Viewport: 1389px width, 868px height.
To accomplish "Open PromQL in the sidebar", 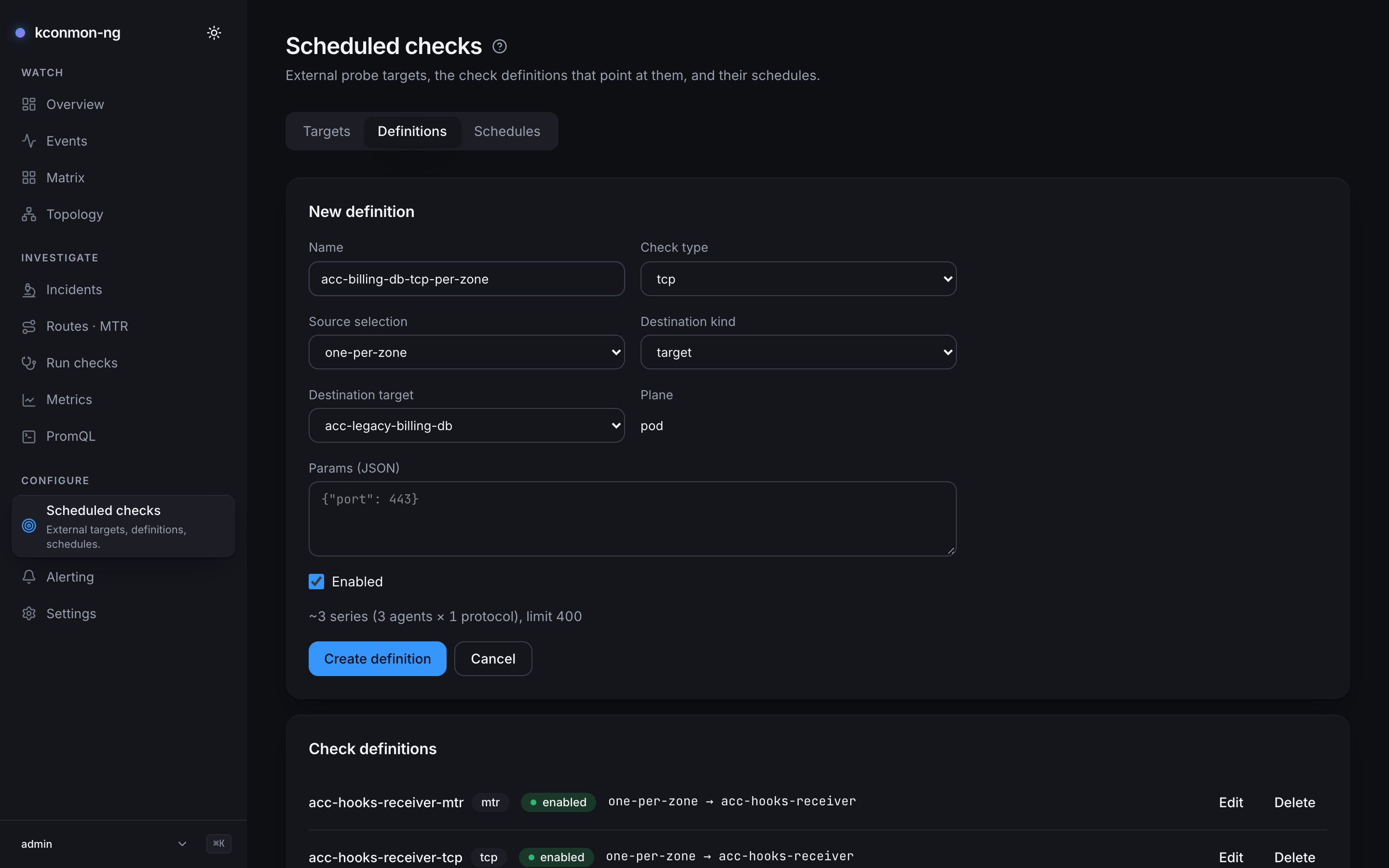I will click(x=123, y=436).
